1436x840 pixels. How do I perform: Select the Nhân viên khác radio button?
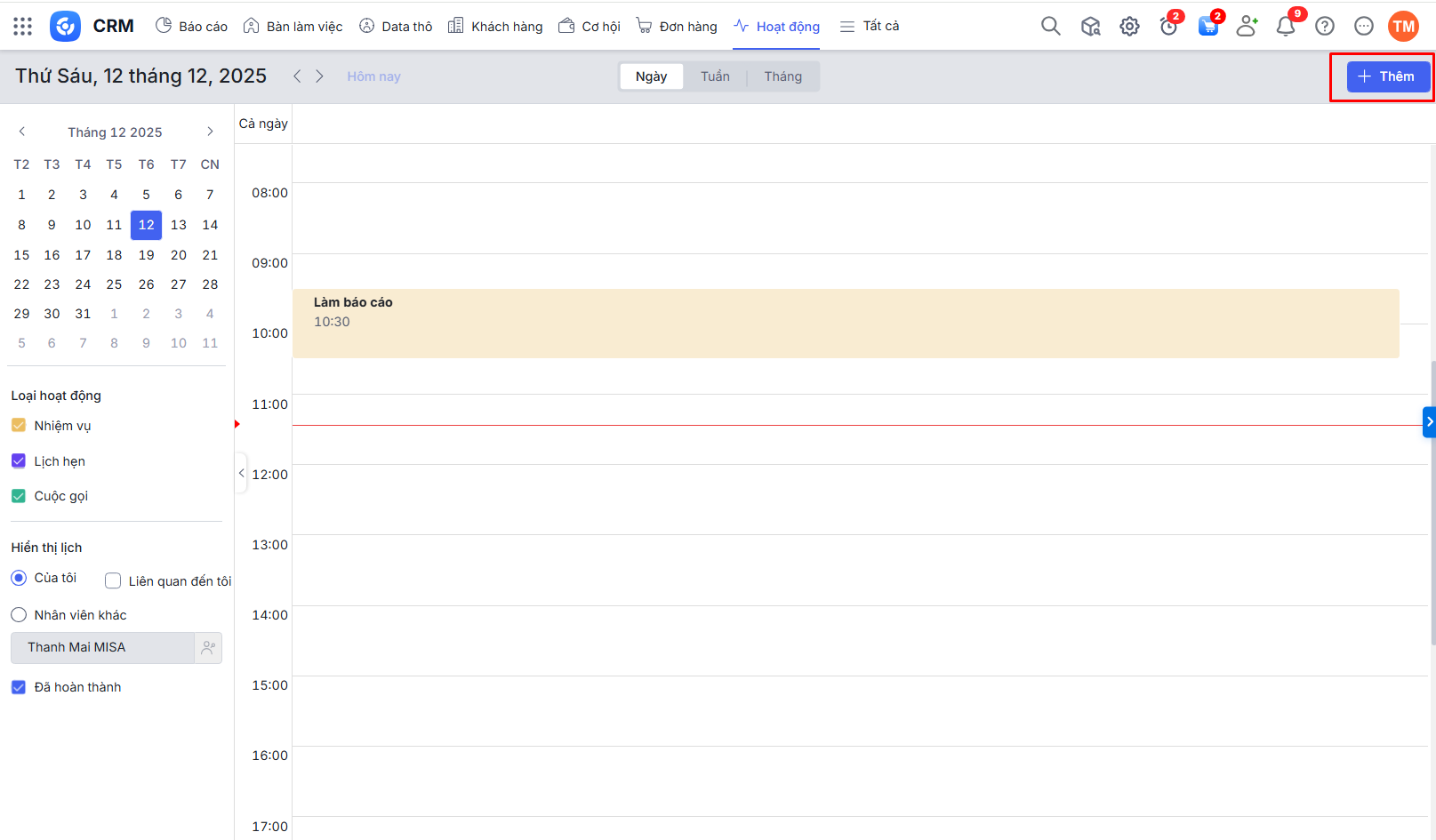[19, 615]
